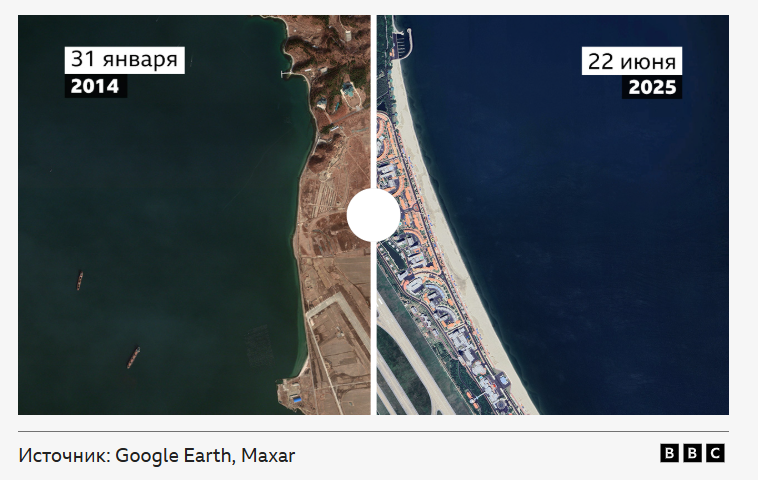The height and width of the screenshot is (480, 758).
Task: Click the white circular comparison slider handle
Action: pos(373,215)
